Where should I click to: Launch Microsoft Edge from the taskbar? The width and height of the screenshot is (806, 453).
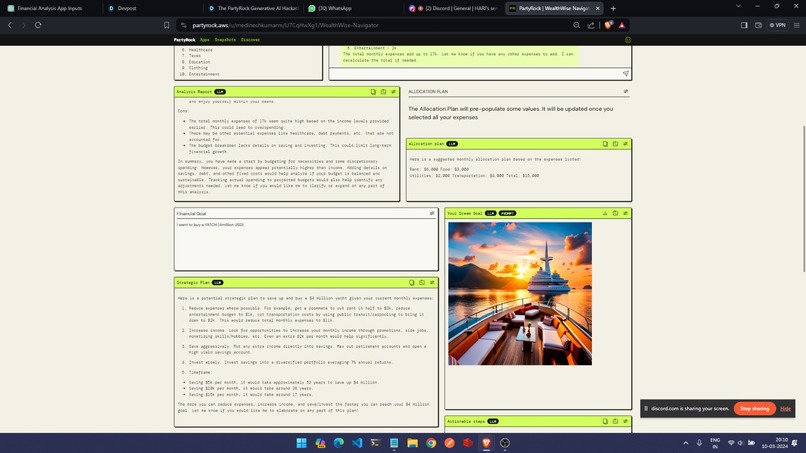(x=339, y=443)
